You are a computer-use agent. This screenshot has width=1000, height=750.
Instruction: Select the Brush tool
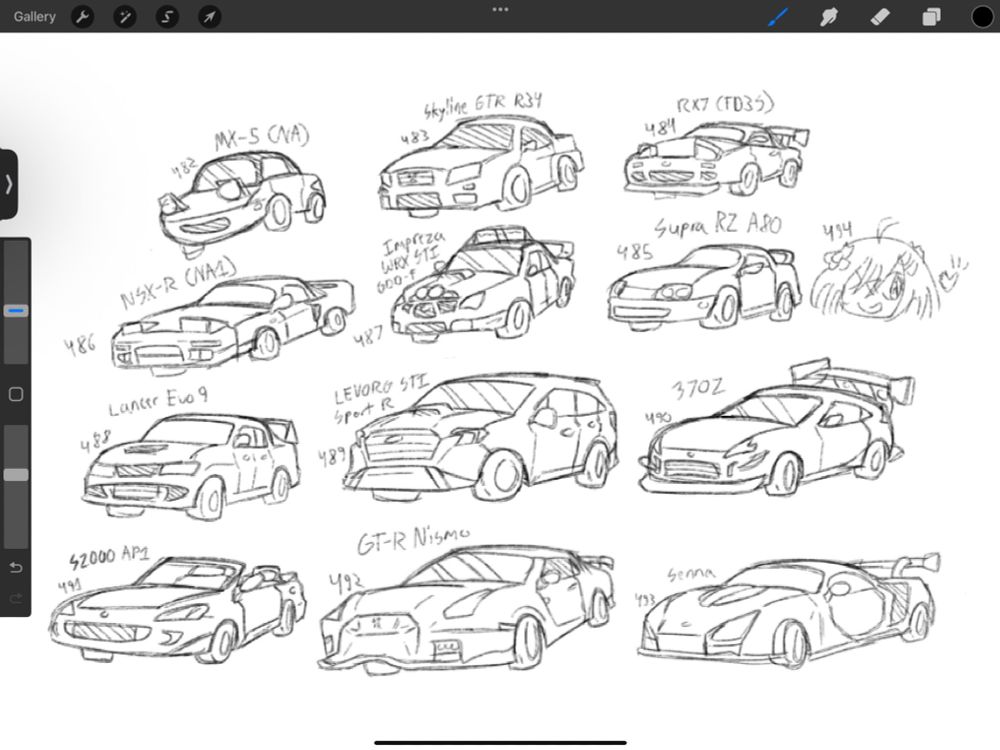[778, 17]
